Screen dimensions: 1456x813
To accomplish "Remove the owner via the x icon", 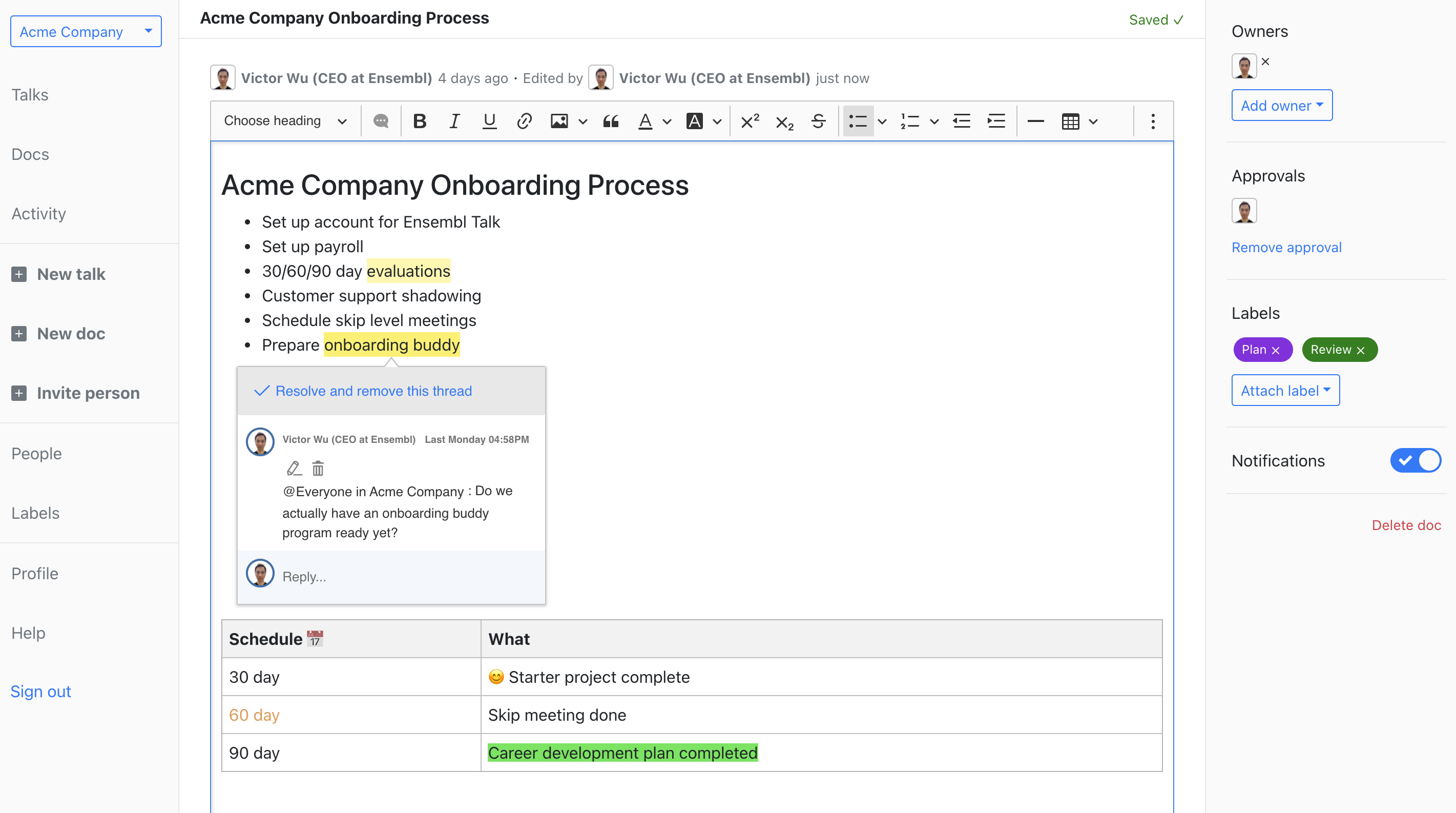I will tap(1265, 61).
